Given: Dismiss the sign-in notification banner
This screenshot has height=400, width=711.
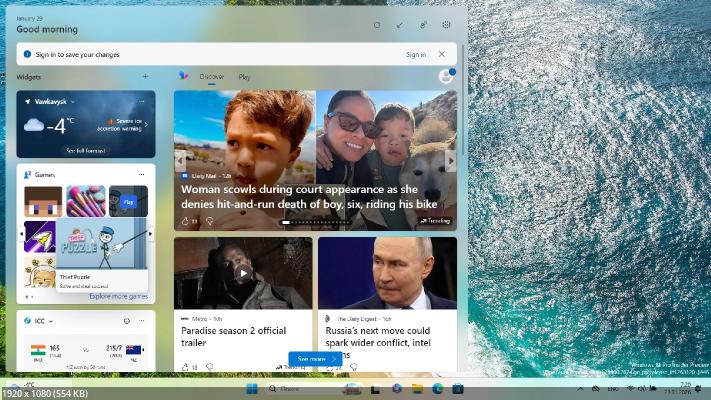Looking at the screenshot, I should click(442, 54).
